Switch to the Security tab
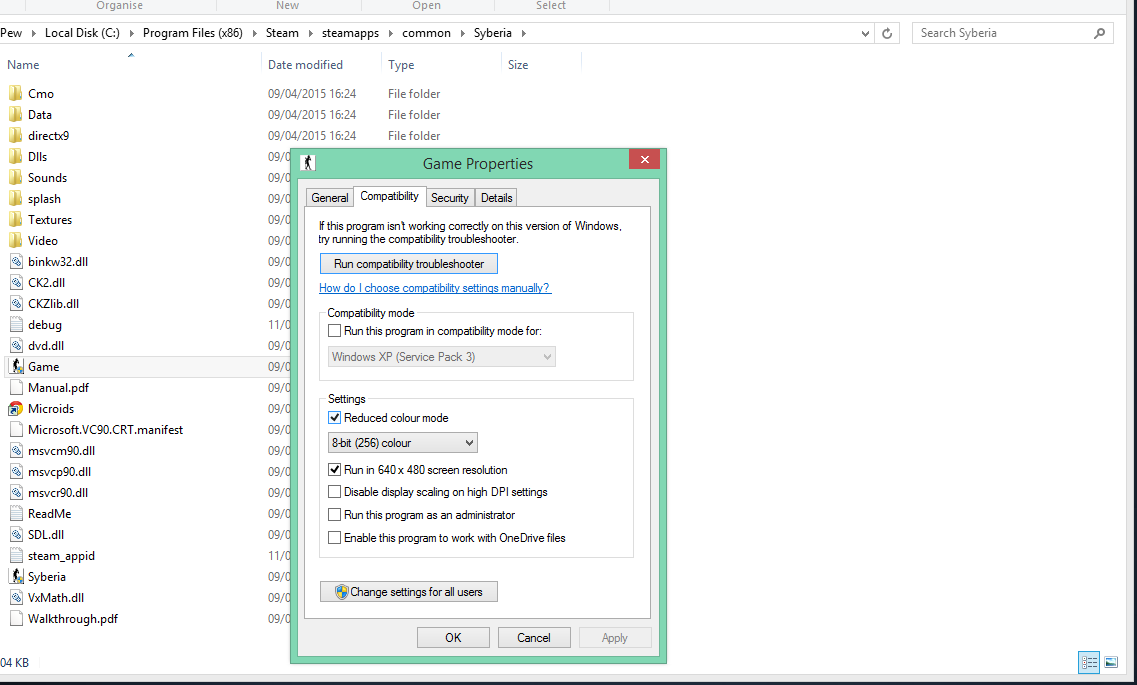This screenshot has height=685, width=1137. (x=450, y=198)
